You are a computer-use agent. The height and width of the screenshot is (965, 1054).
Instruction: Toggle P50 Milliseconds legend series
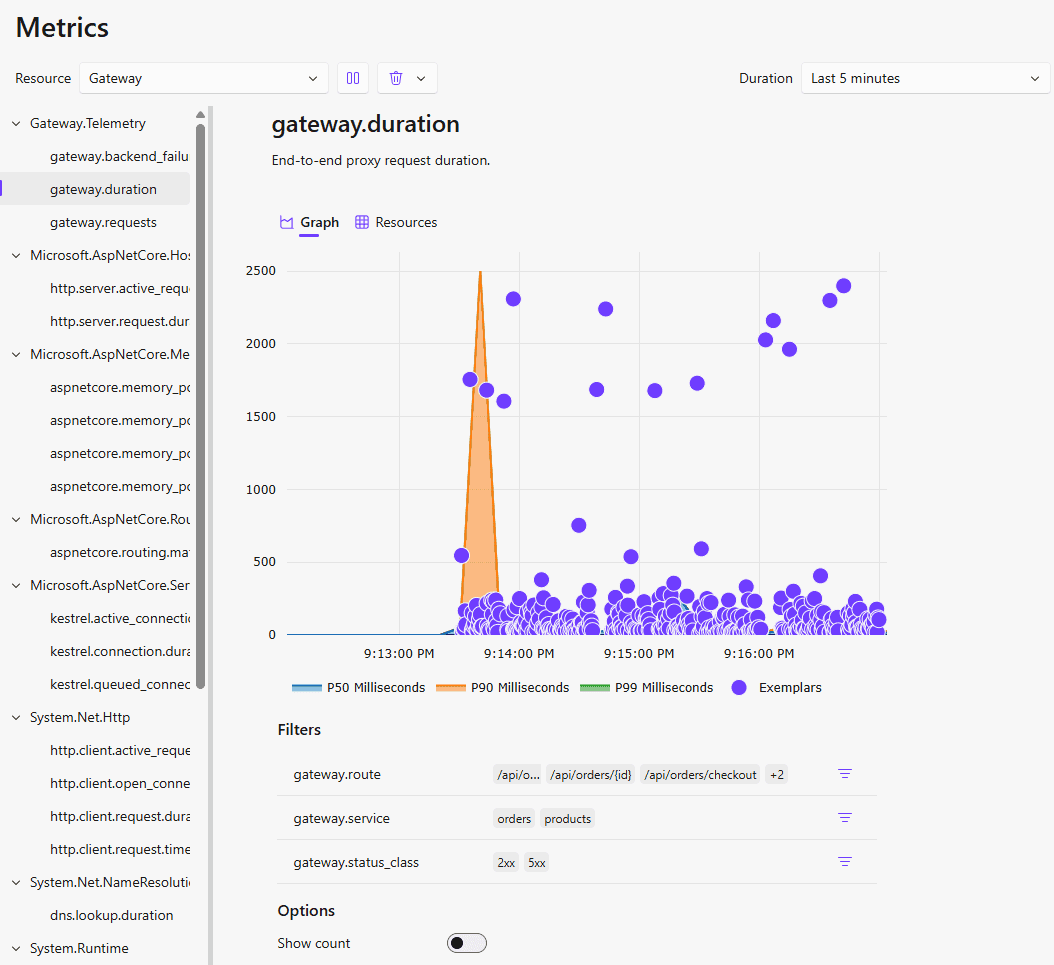358,687
